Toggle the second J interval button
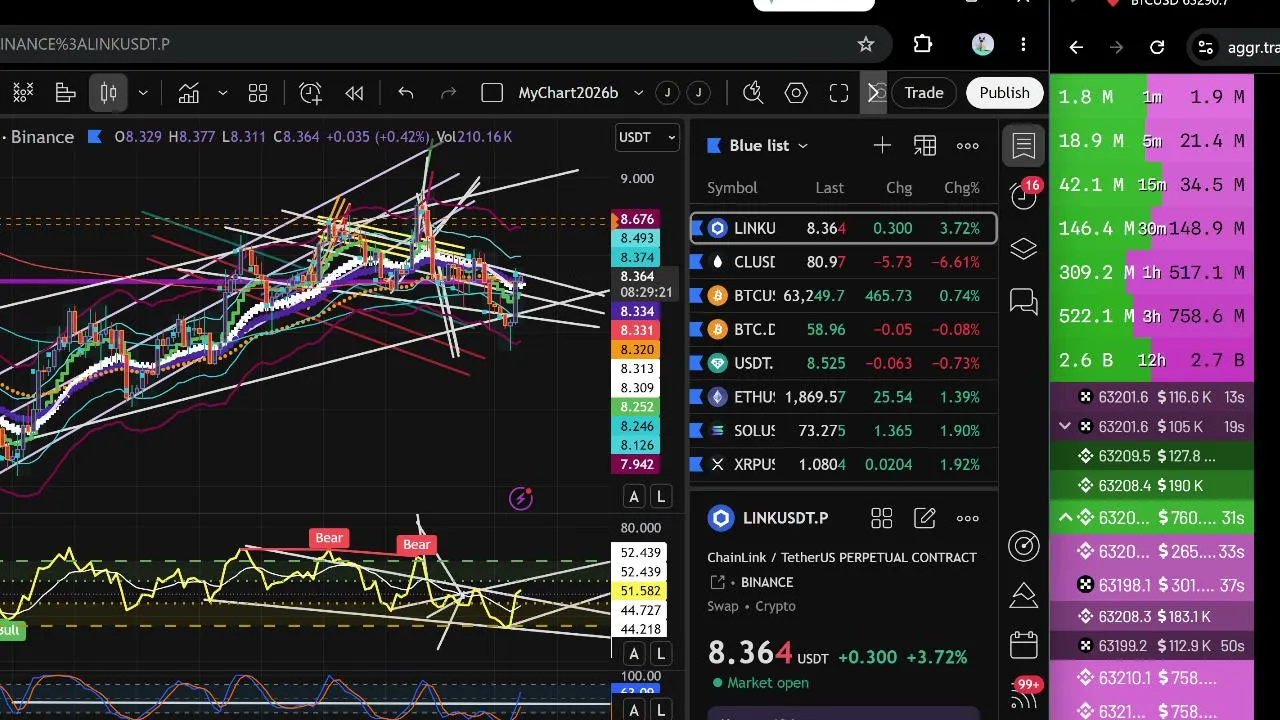This screenshot has width=1280, height=720. [x=698, y=93]
